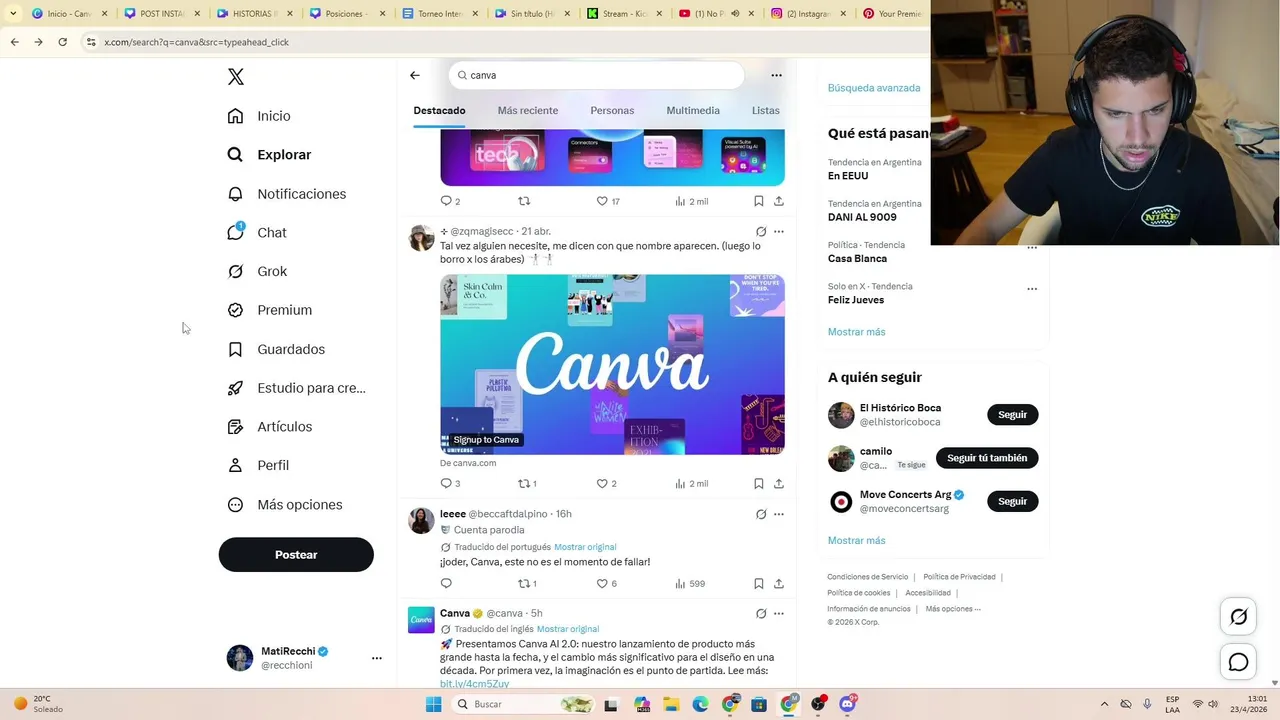Open Windows Start menu
This screenshot has height=720, width=1280.
tap(433, 704)
